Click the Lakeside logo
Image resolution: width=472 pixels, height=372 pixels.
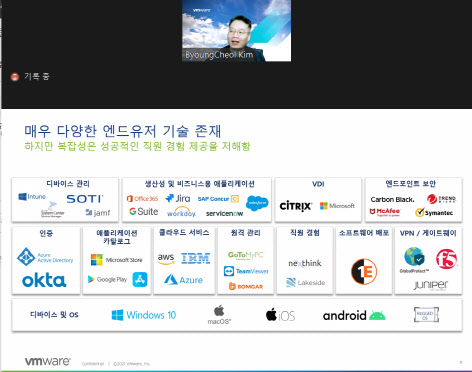coord(305,282)
